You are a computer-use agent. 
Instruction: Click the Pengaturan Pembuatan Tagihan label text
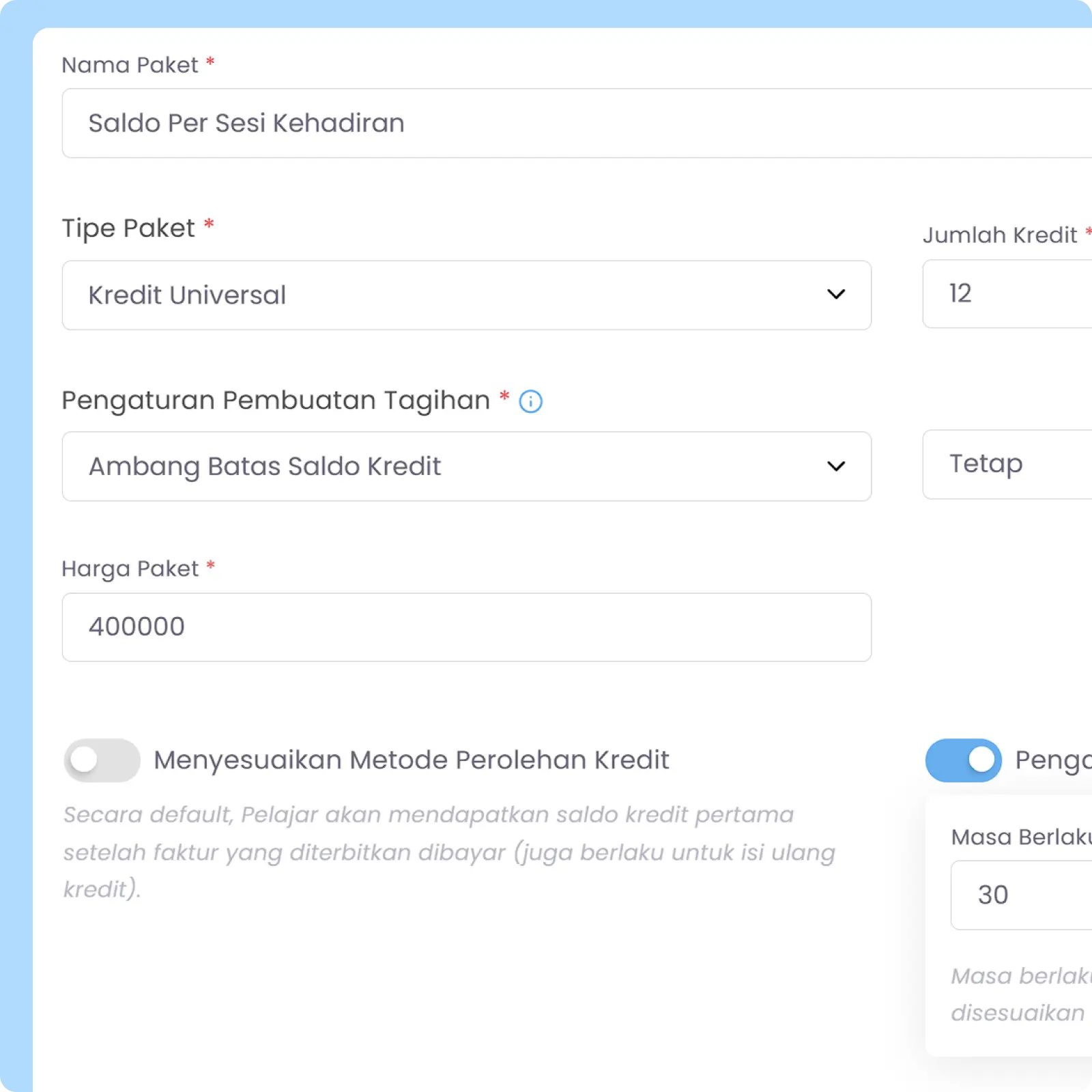point(276,400)
